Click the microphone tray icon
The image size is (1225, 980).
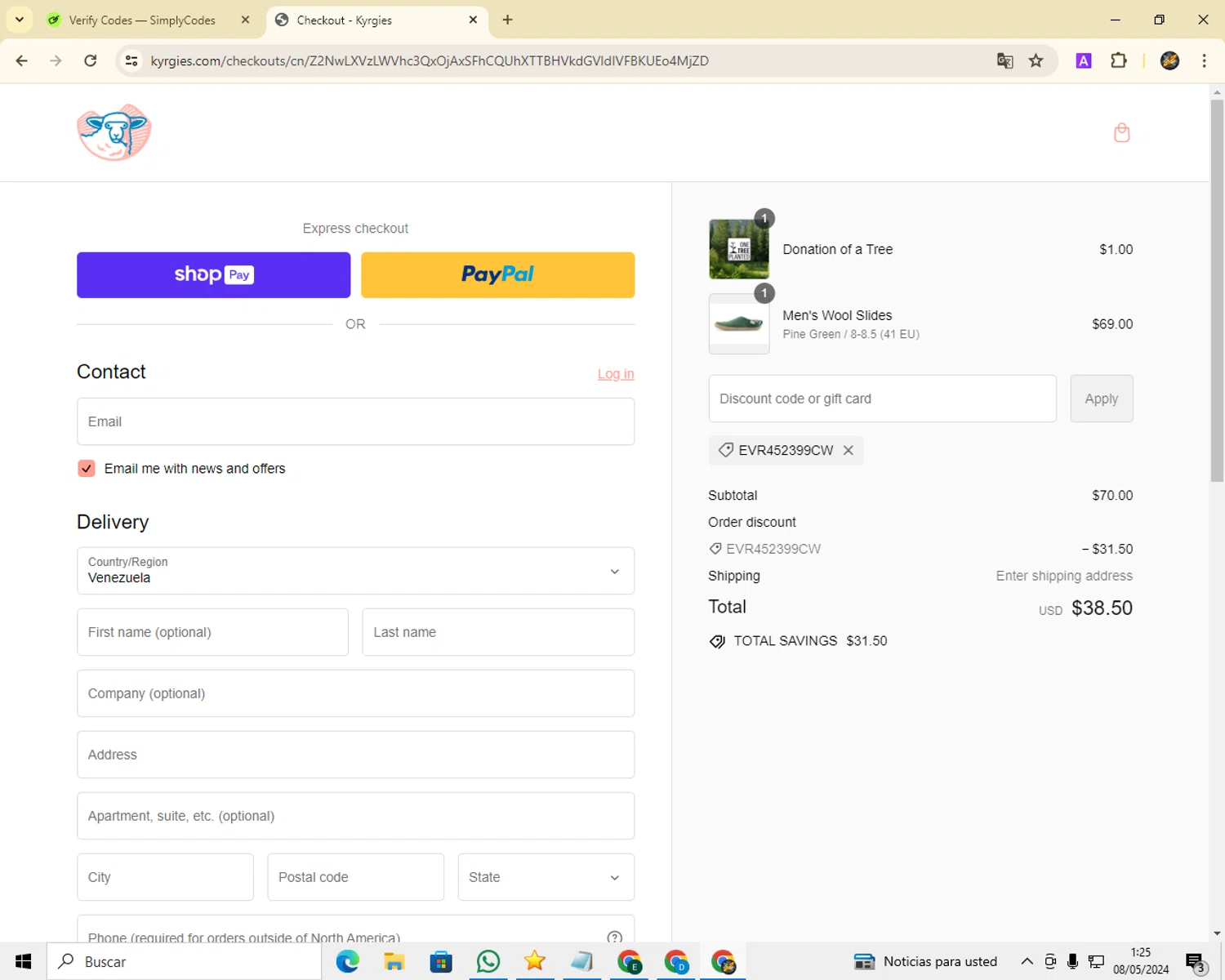[x=1073, y=961]
